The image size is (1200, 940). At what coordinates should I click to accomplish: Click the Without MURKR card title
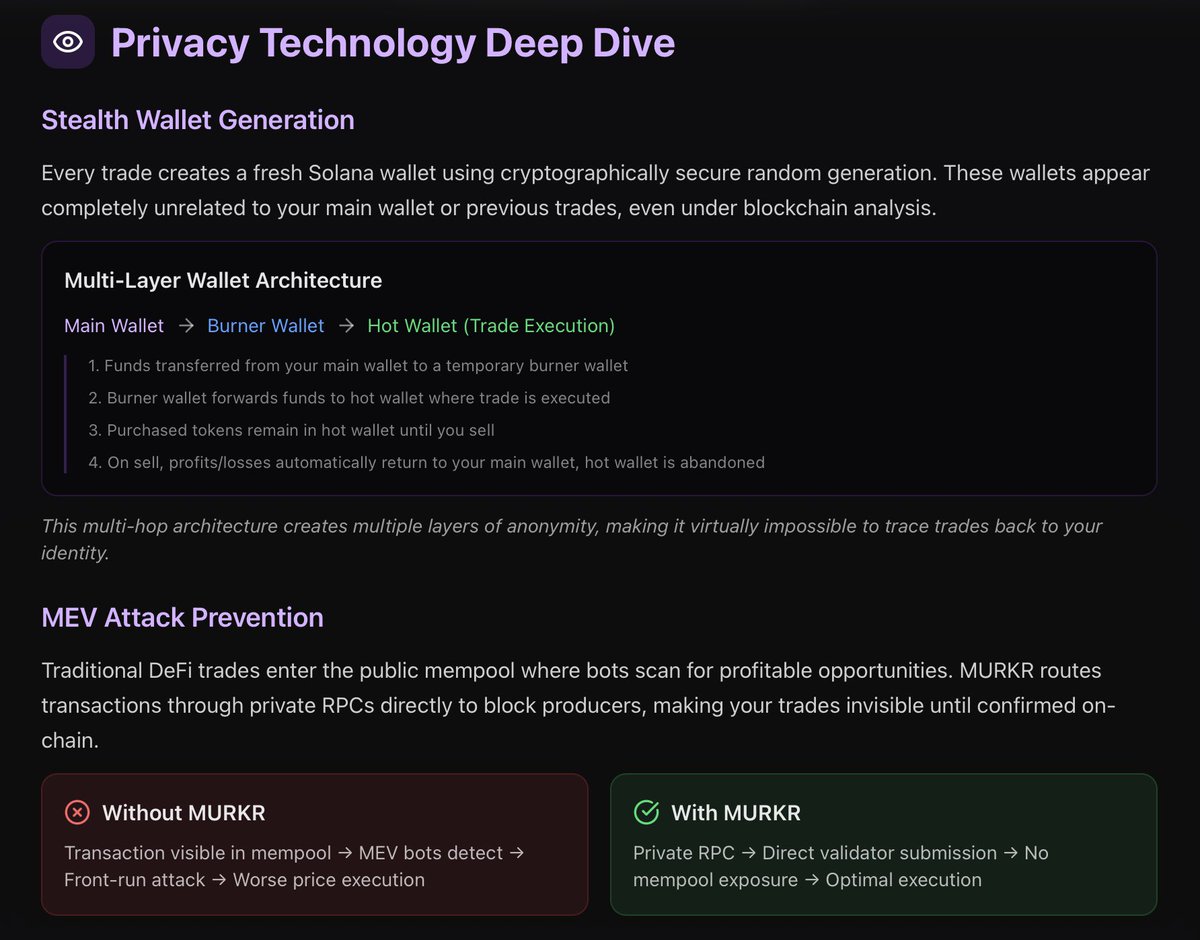tap(184, 813)
